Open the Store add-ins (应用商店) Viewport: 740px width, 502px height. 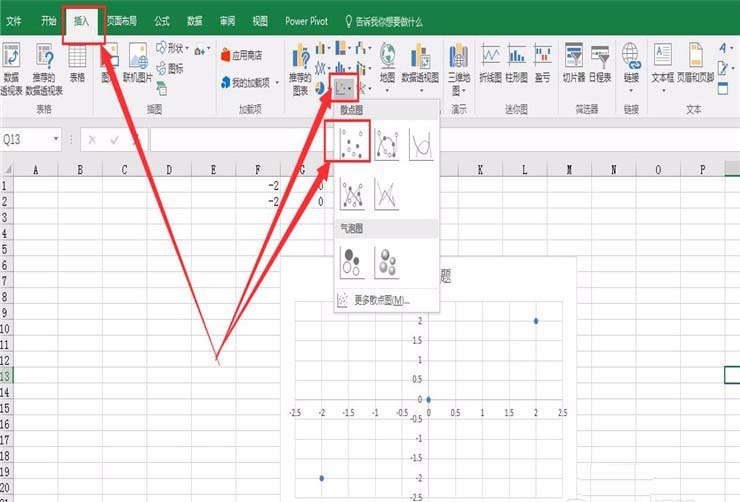pyautogui.click(x=241, y=55)
